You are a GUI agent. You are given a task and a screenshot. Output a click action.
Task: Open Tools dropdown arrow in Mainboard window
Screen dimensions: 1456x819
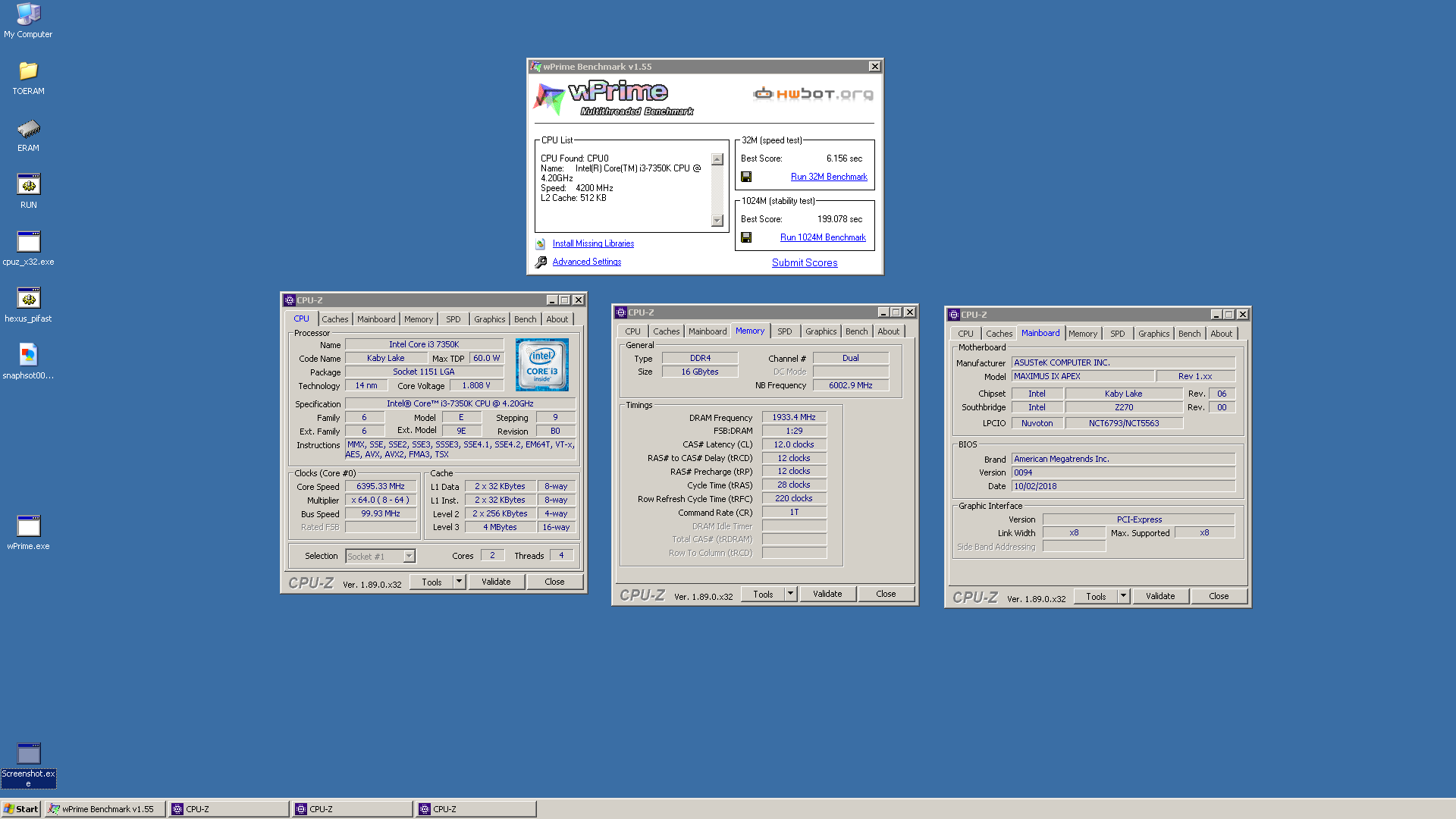[x=1123, y=596]
